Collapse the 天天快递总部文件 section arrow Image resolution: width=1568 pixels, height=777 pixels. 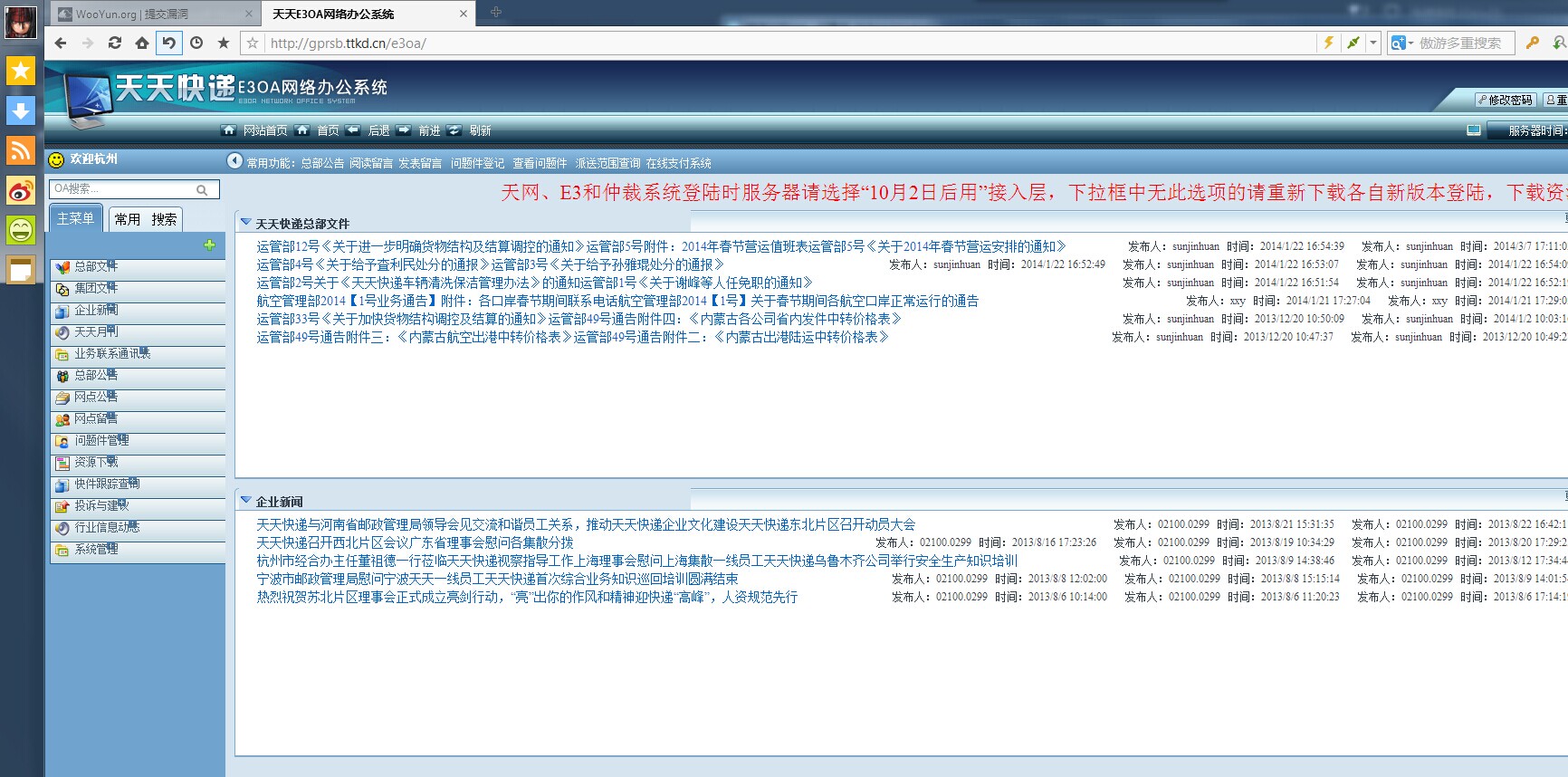click(245, 222)
